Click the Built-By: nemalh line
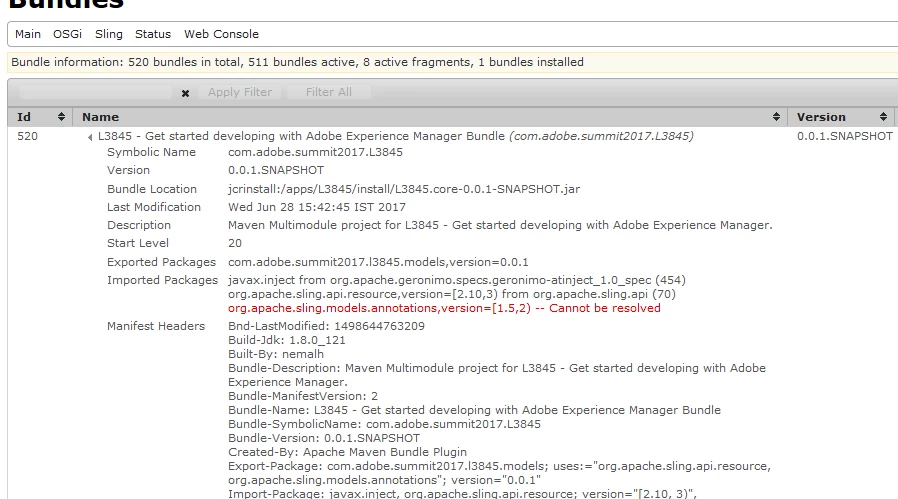The image size is (898, 499). (275, 354)
